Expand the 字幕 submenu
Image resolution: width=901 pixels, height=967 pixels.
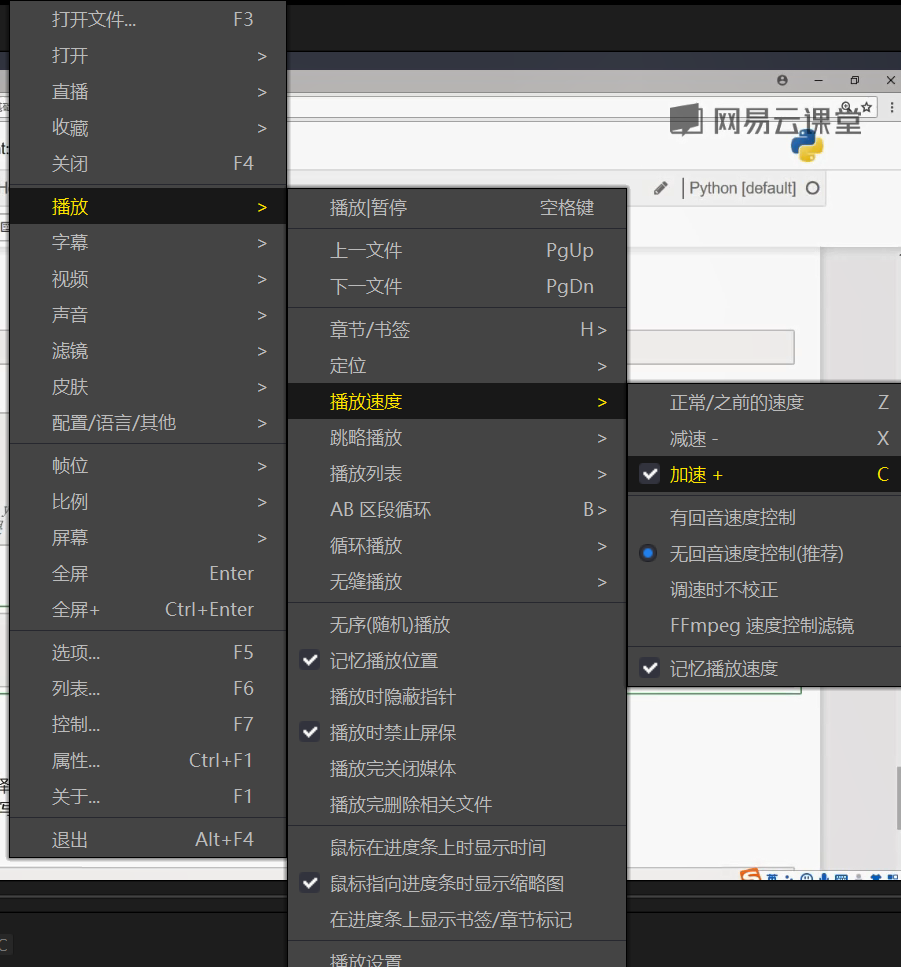148,242
